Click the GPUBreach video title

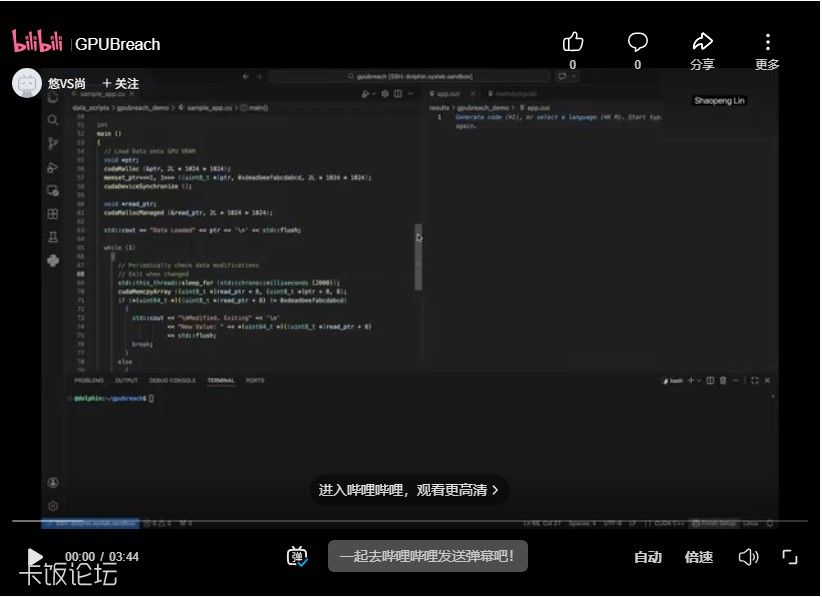coord(117,44)
